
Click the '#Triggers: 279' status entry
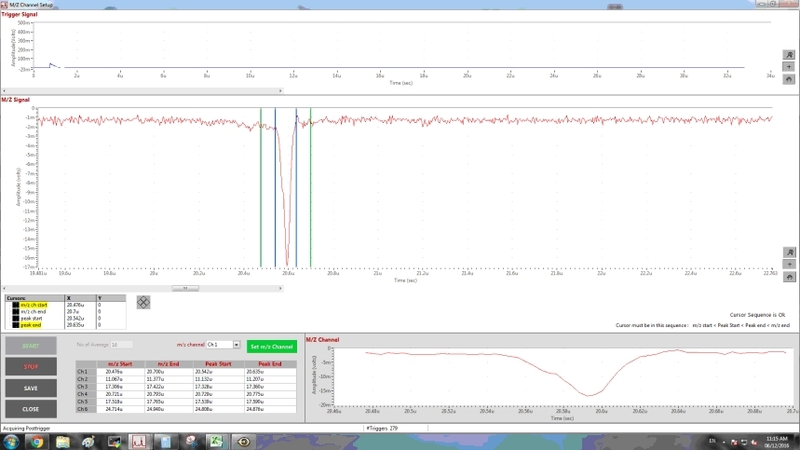click(x=382, y=429)
